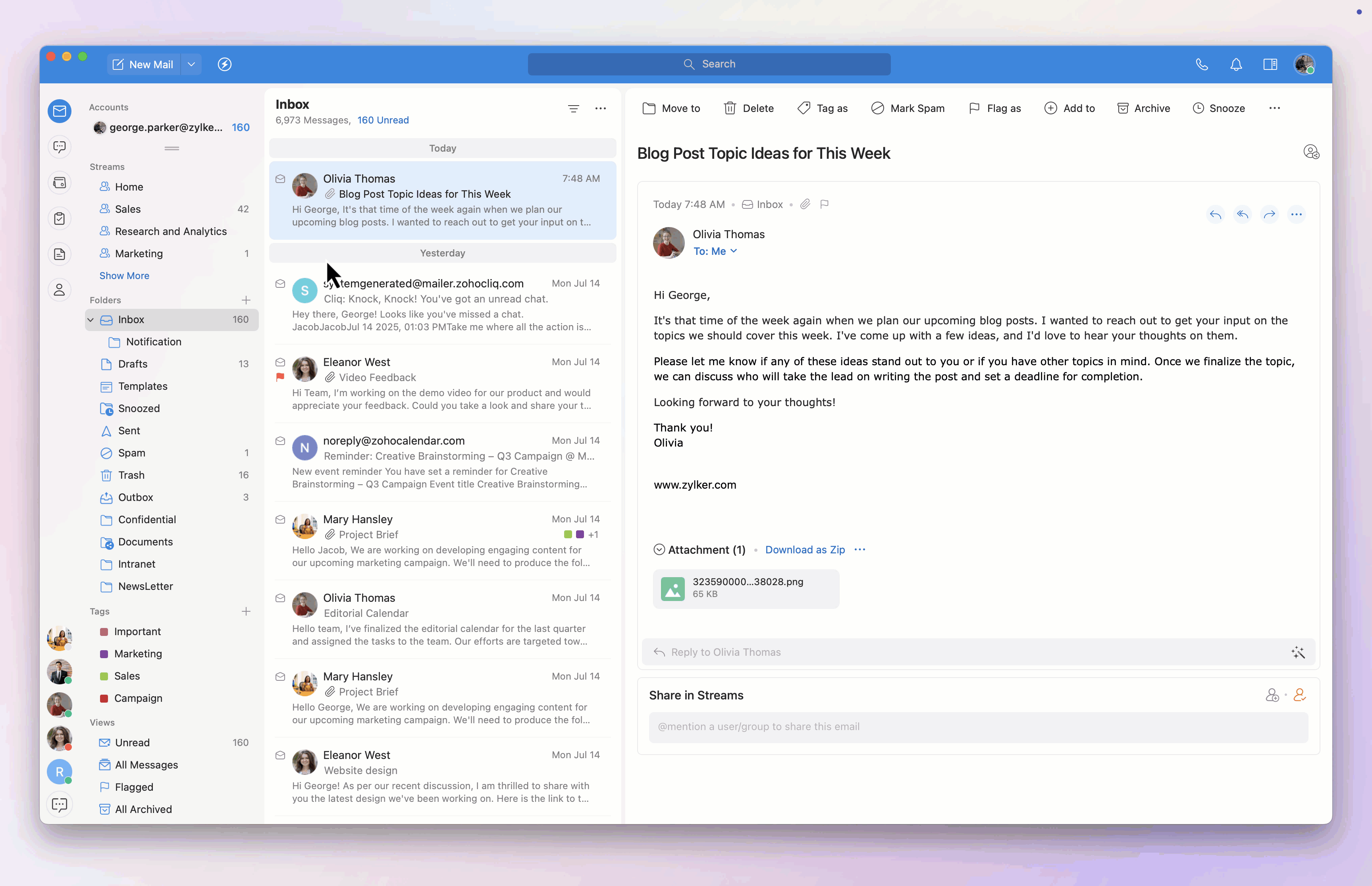
Task: Open the New Mail dropdown arrow
Action: 192,64
